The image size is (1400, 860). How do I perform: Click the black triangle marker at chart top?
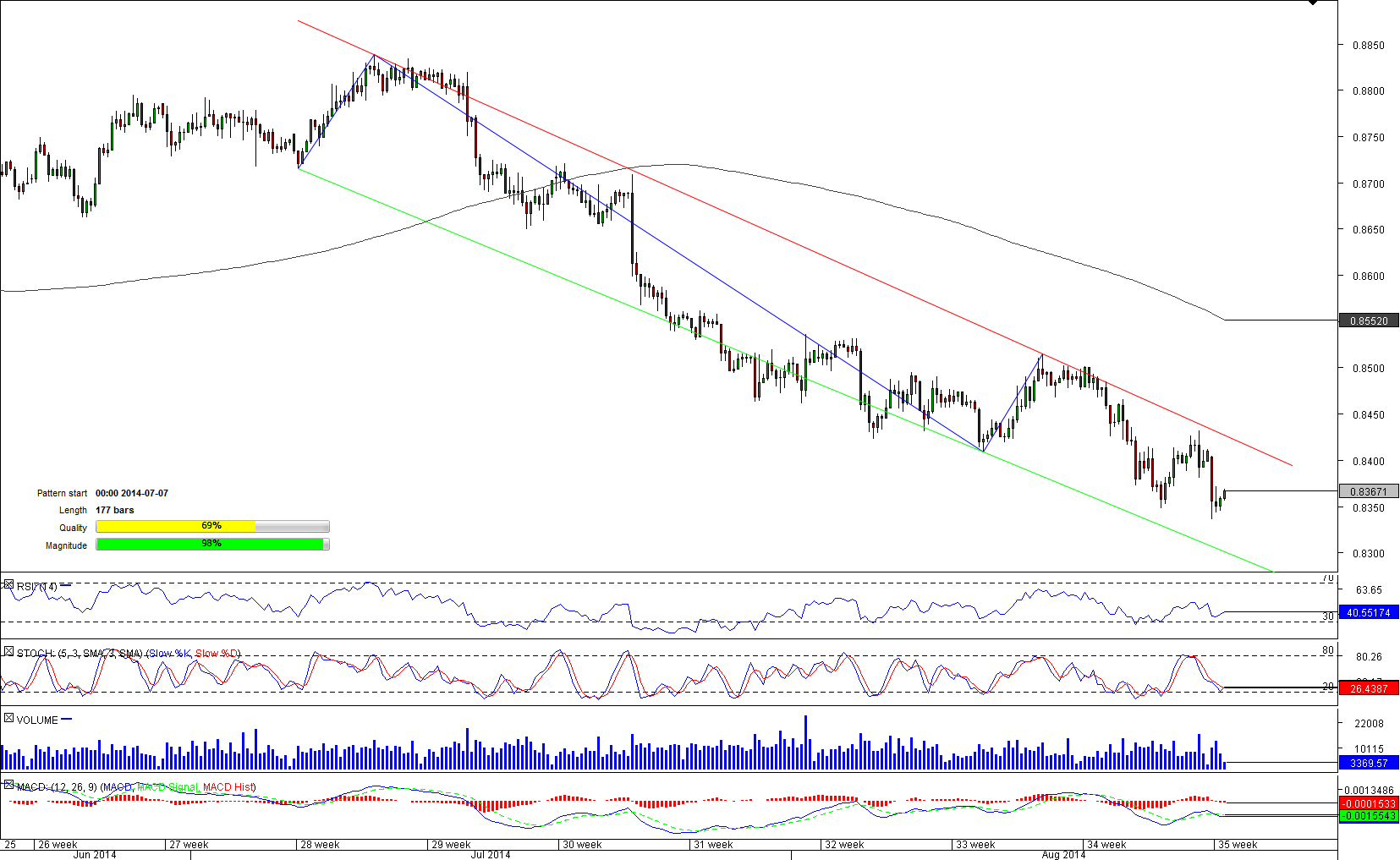(x=1312, y=3)
